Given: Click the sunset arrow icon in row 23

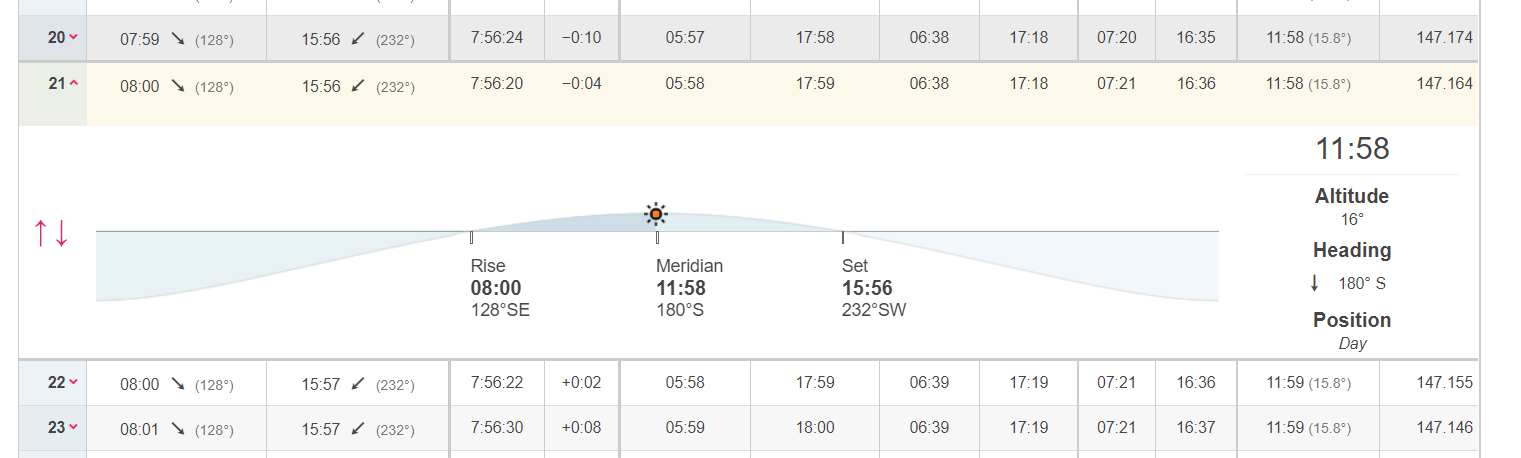Looking at the screenshot, I should coord(358,429).
